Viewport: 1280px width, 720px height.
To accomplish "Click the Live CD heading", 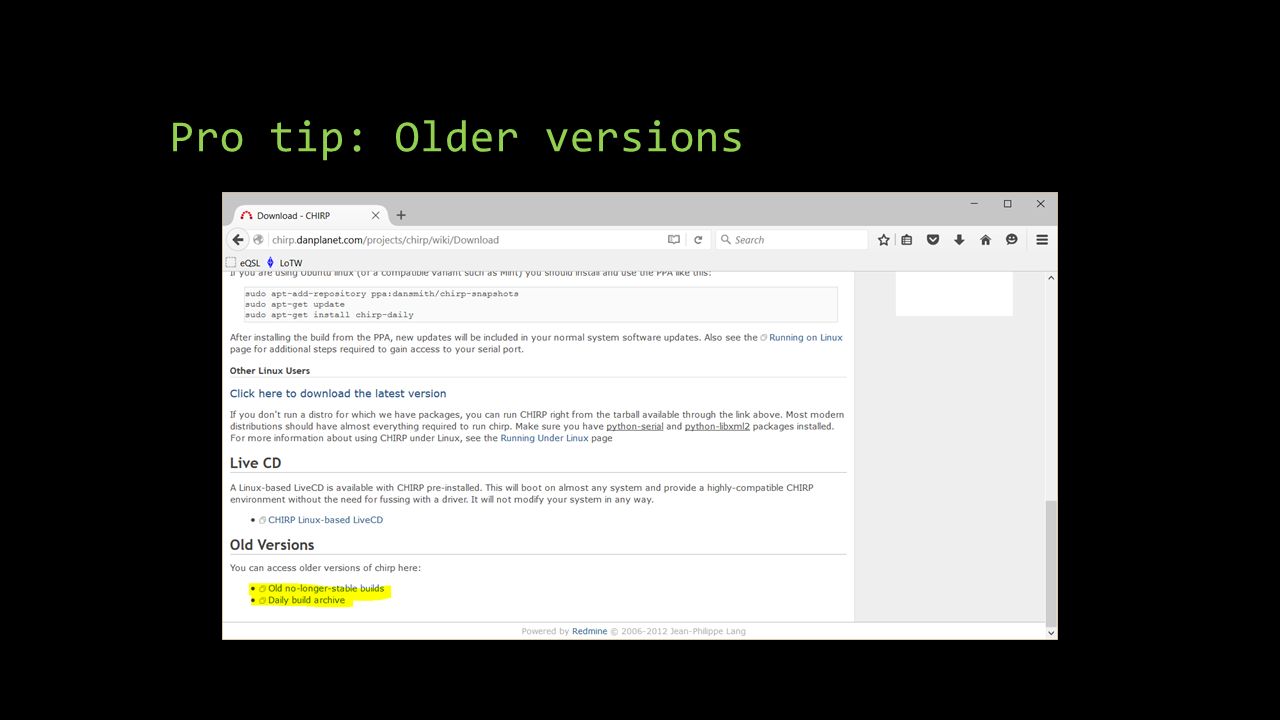I will (x=255, y=463).
